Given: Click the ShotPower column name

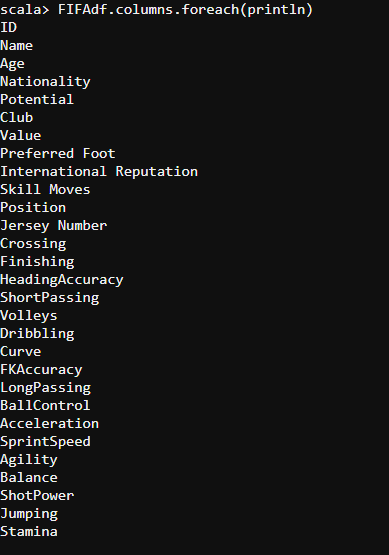Looking at the screenshot, I should pyautogui.click(x=37, y=496).
